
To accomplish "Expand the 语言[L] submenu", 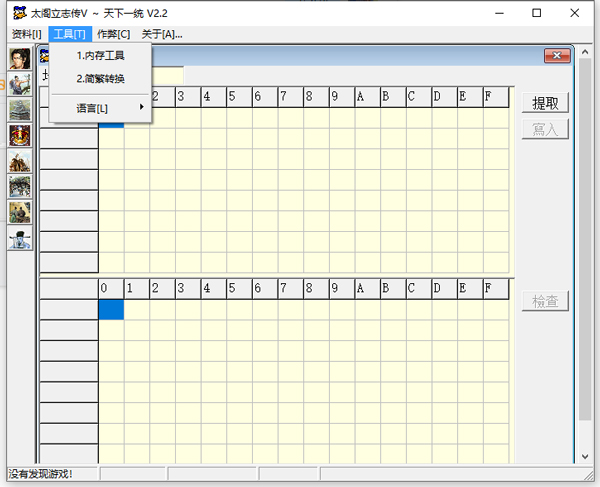I will pos(100,109).
